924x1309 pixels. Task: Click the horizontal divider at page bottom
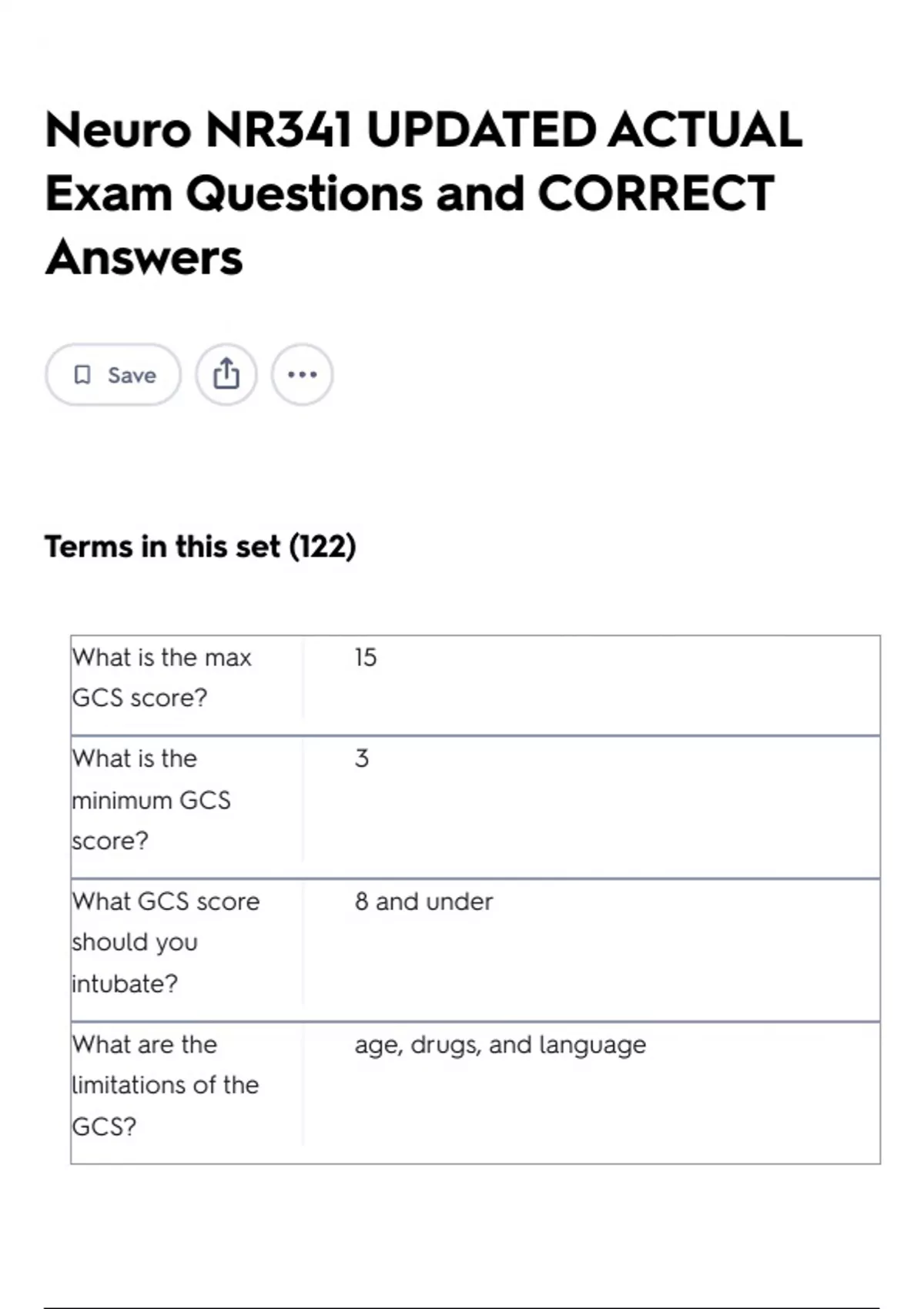tap(462, 1307)
